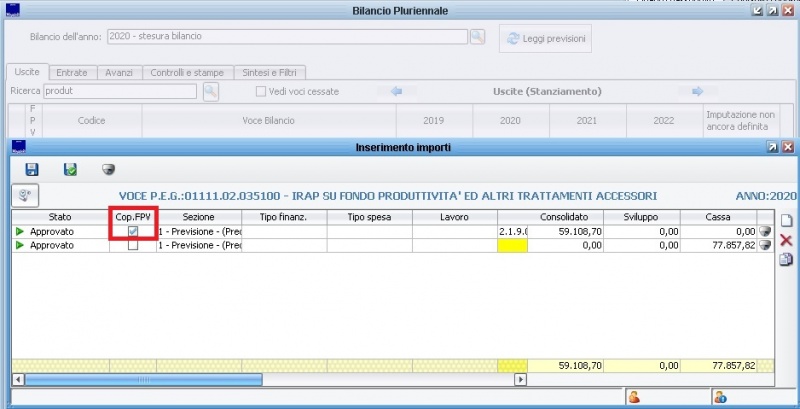Click right arrow of horizontal scrollbar

[519, 380]
